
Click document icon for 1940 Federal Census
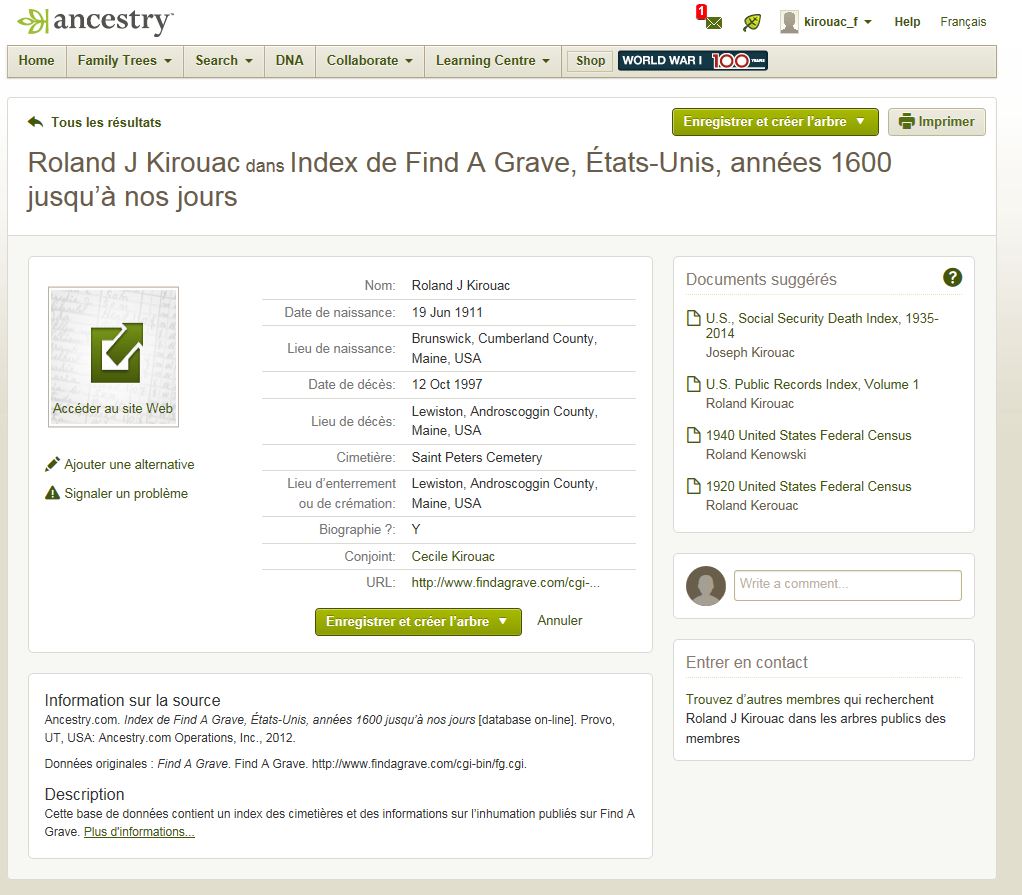[x=694, y=435]
